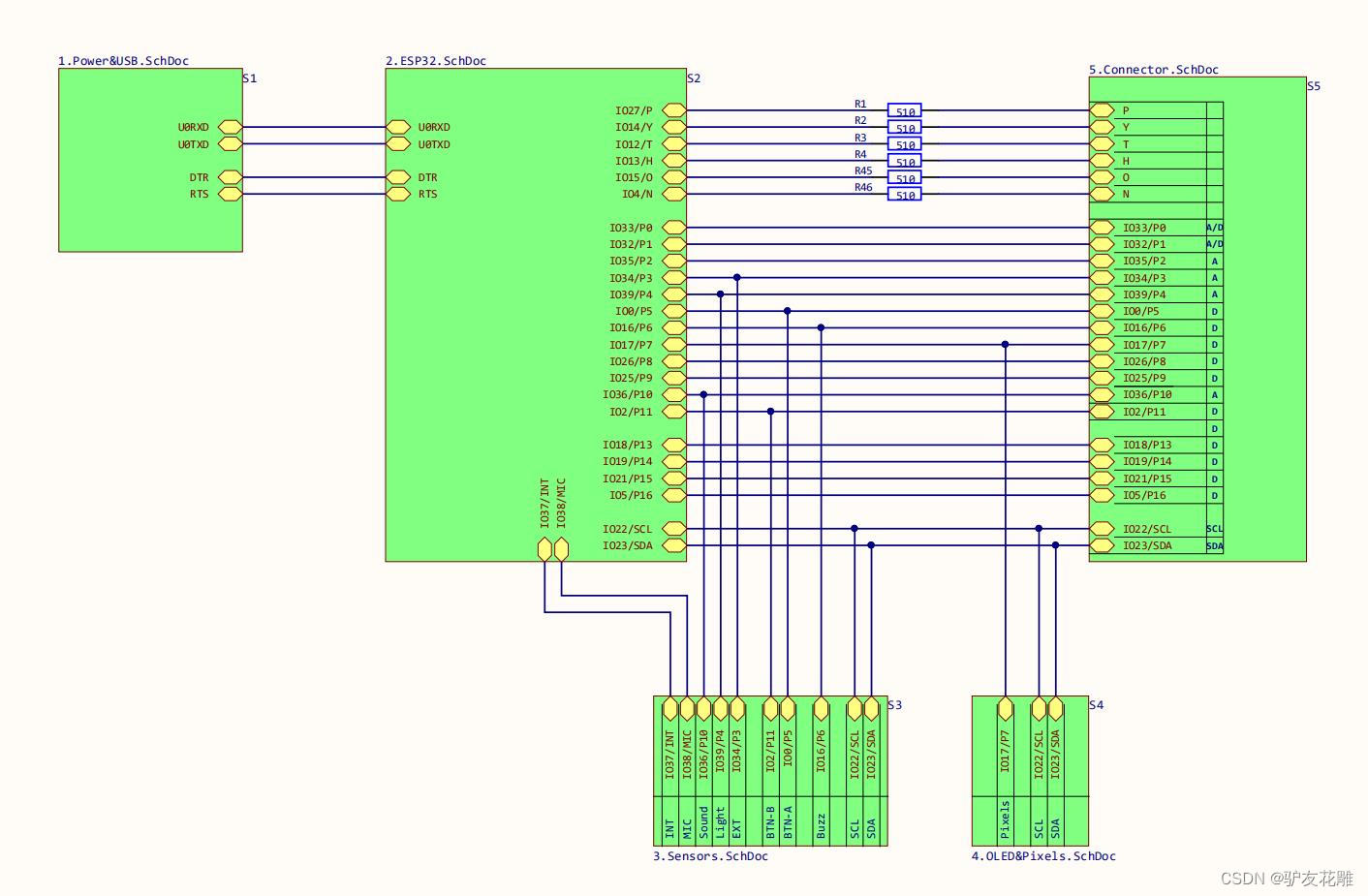Click the R46 resistor designator label
The image size is (1368, 896).
(x=863, y=188)
